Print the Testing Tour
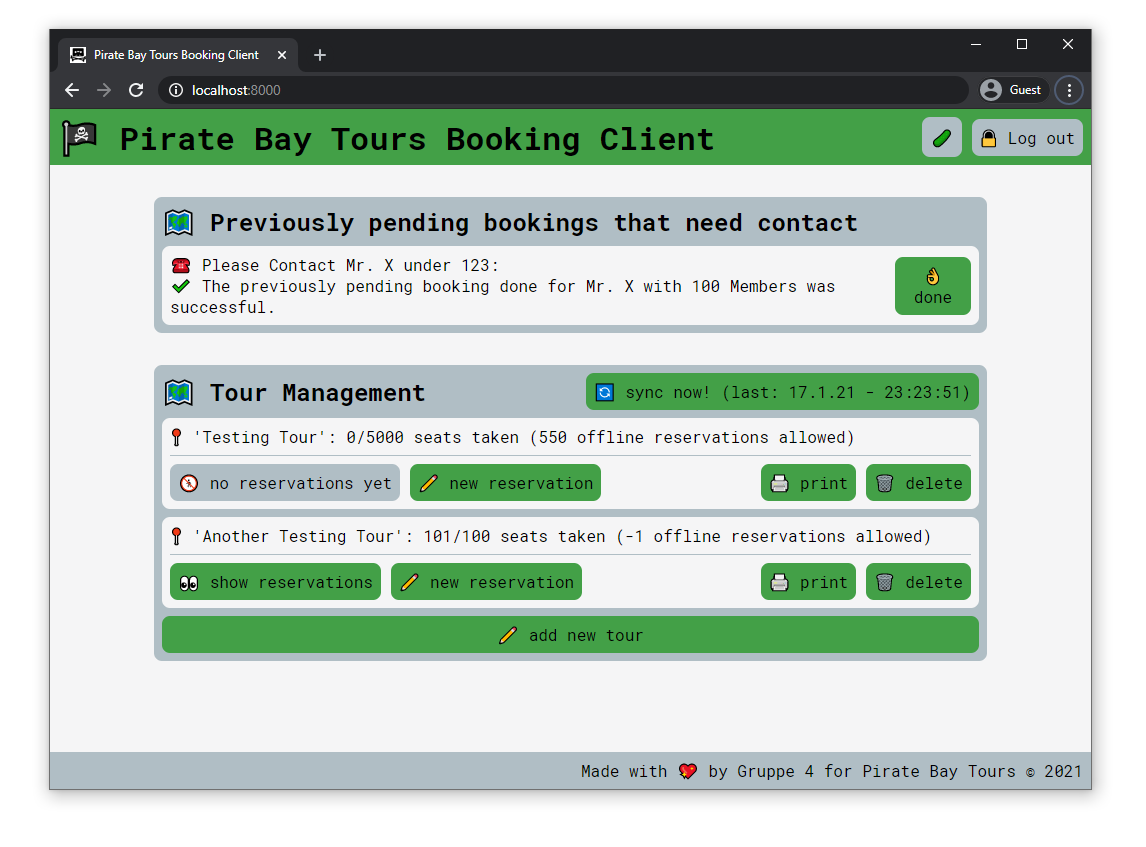 pyautogui.click(x=808, y=483)
